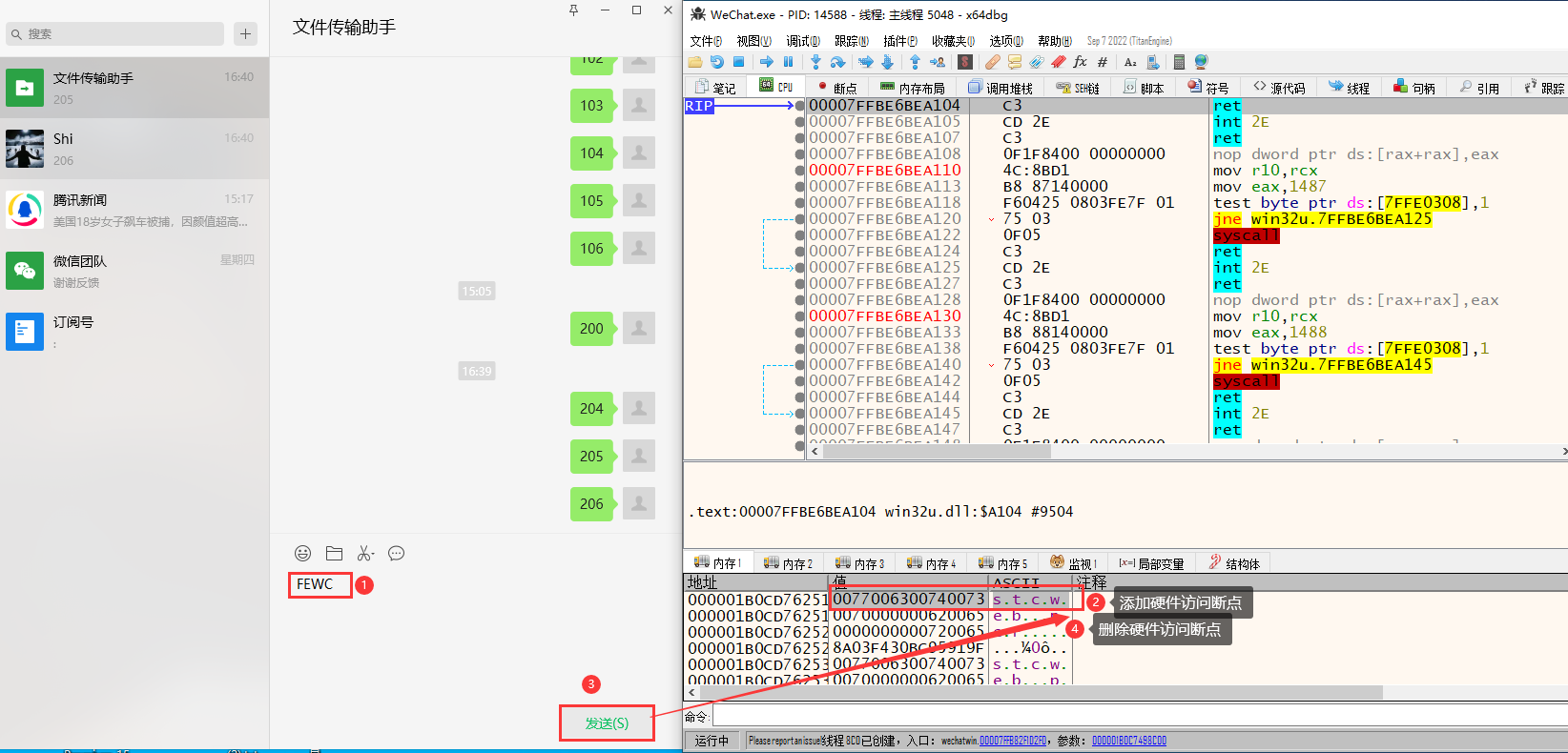
Task: Open the Shi chat in WeChat list
Action: click(x=134, y=149)
